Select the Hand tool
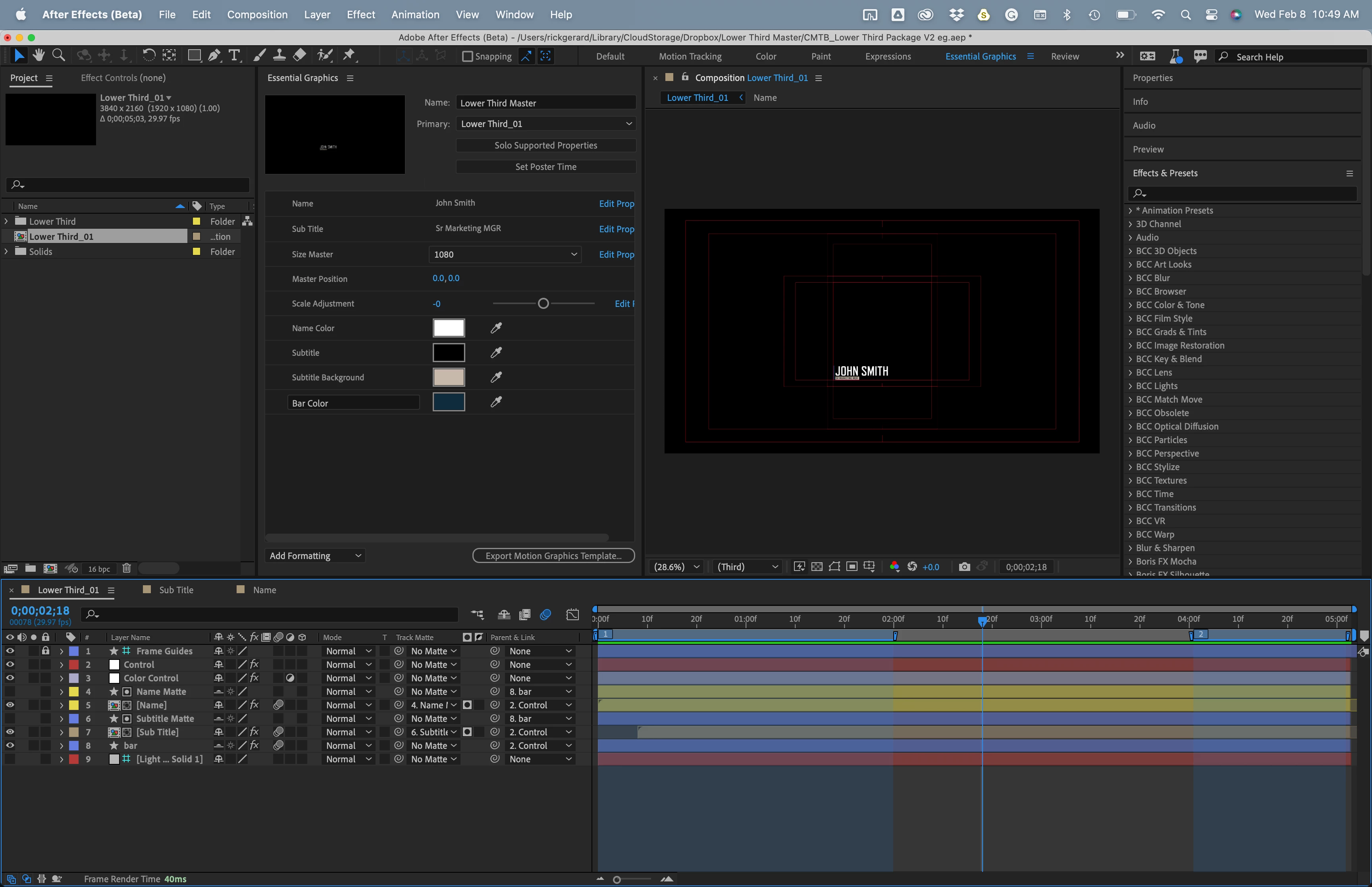 (x=39, y=55)
